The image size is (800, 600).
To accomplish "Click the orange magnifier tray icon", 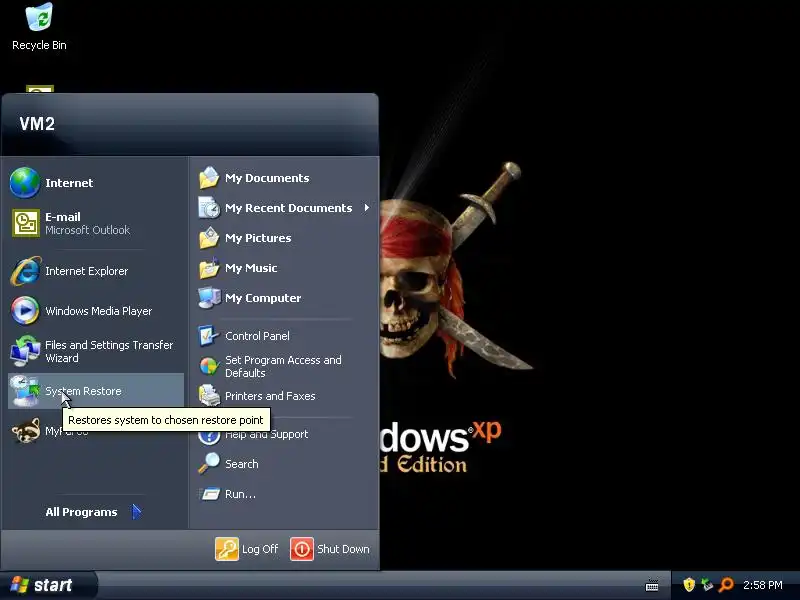I will [x=726, y=585].
